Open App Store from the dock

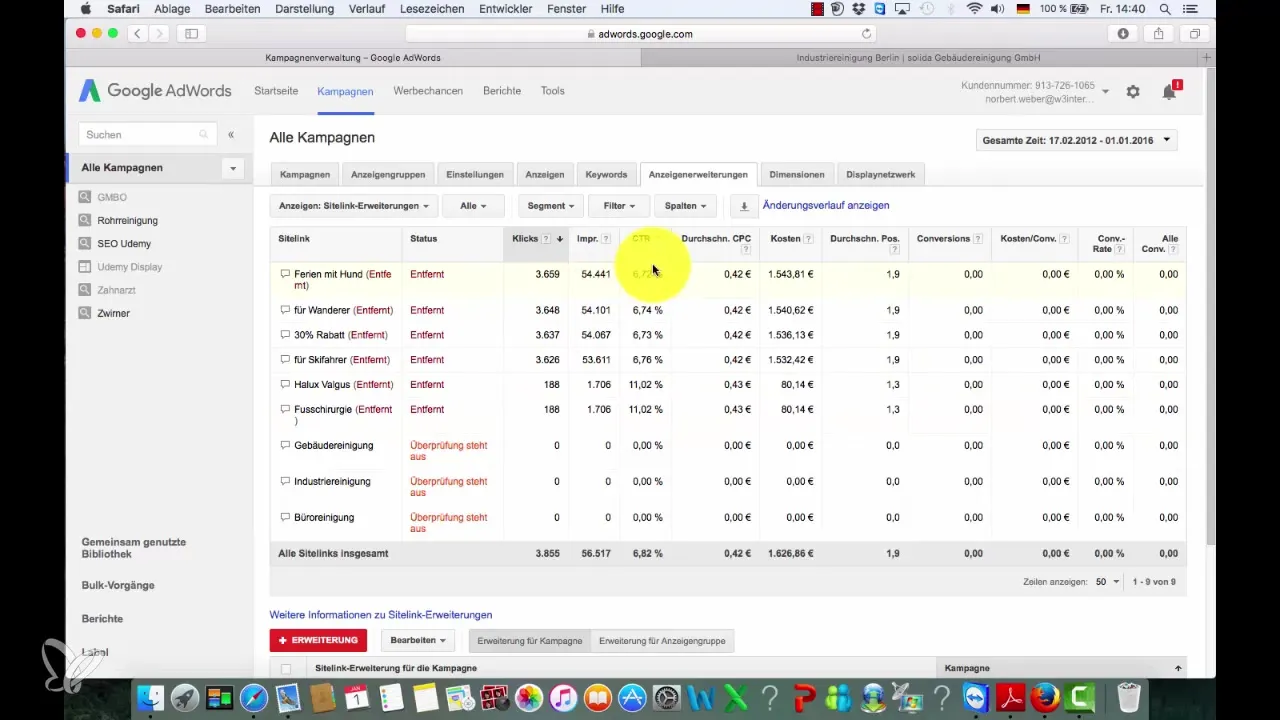632,697
